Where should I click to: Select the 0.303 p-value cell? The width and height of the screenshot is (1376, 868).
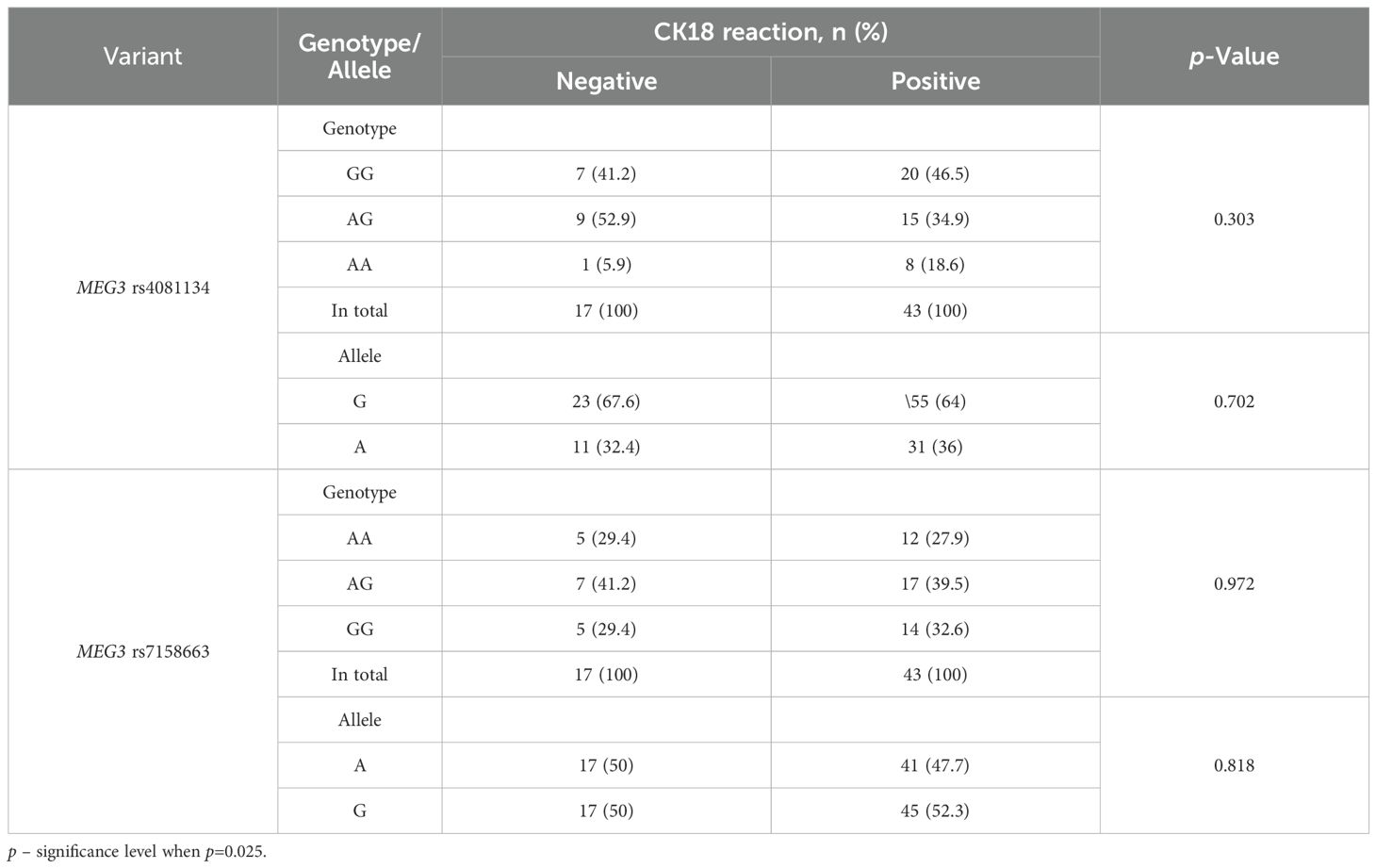coord(1234,219)
